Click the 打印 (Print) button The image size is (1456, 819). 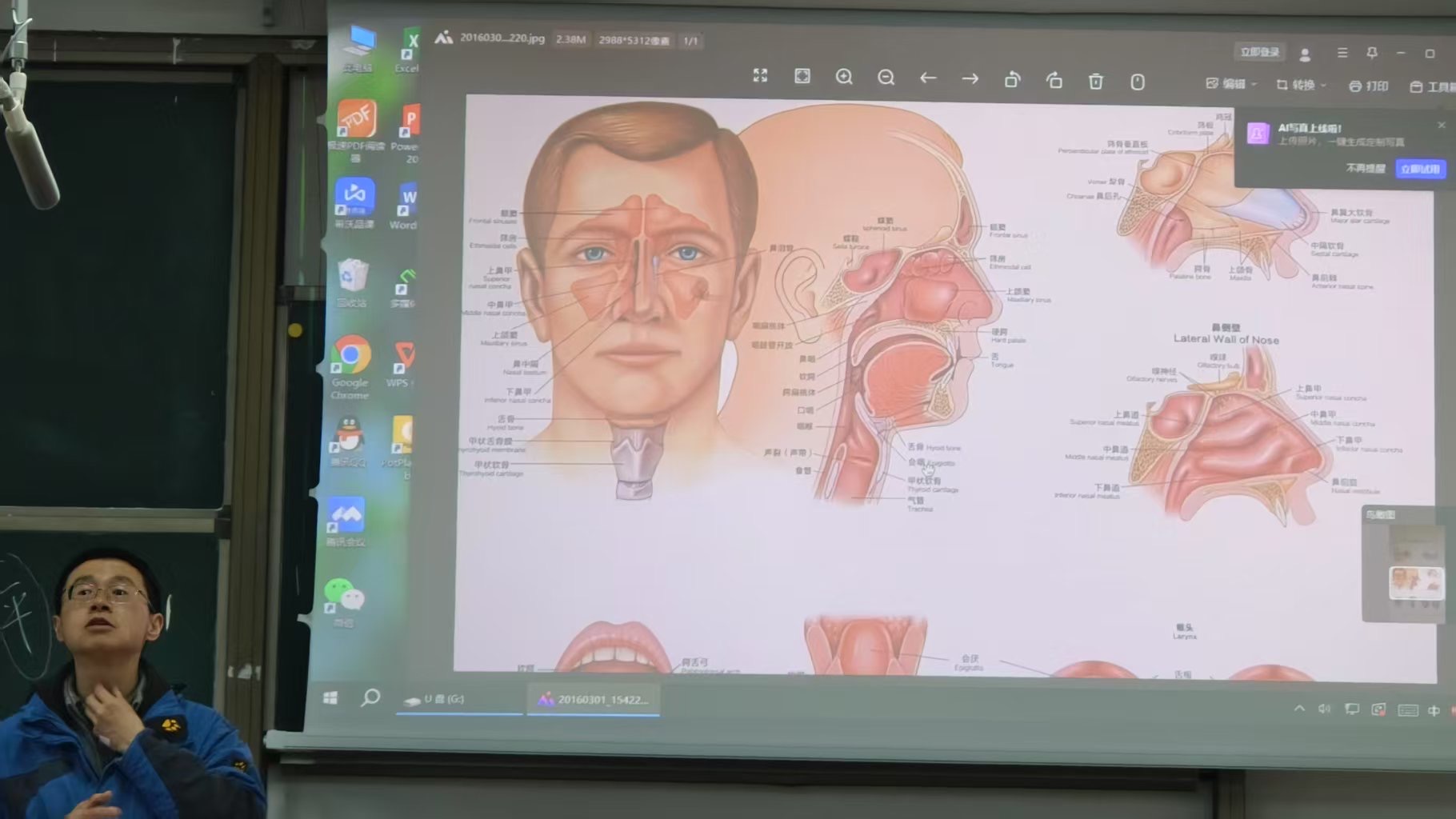tap(1369, 86)
